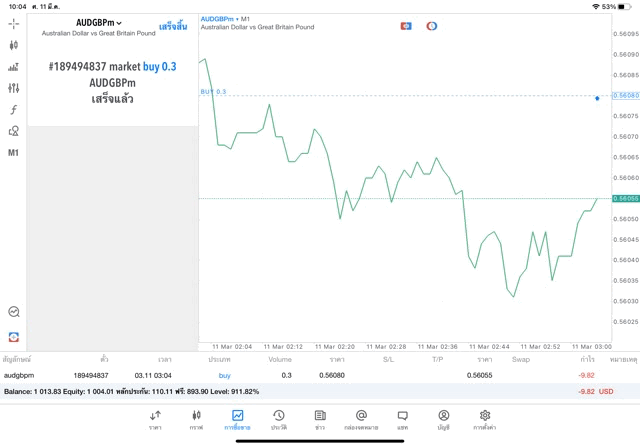The height and width of the screenshot is (447, 640).
Task: Switch to the ราคา (Quotes) tab
Action: (155, 419)
